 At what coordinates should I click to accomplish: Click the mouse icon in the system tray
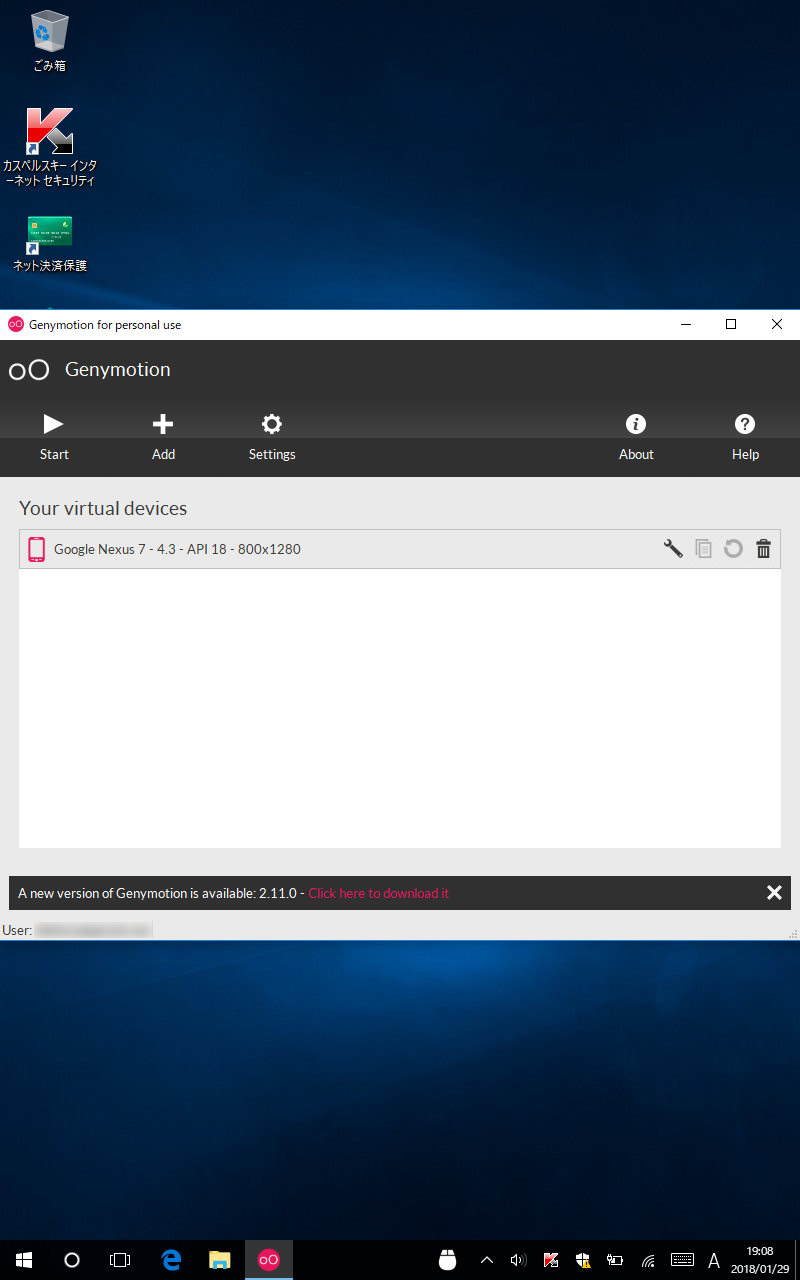pos(448,1260)
